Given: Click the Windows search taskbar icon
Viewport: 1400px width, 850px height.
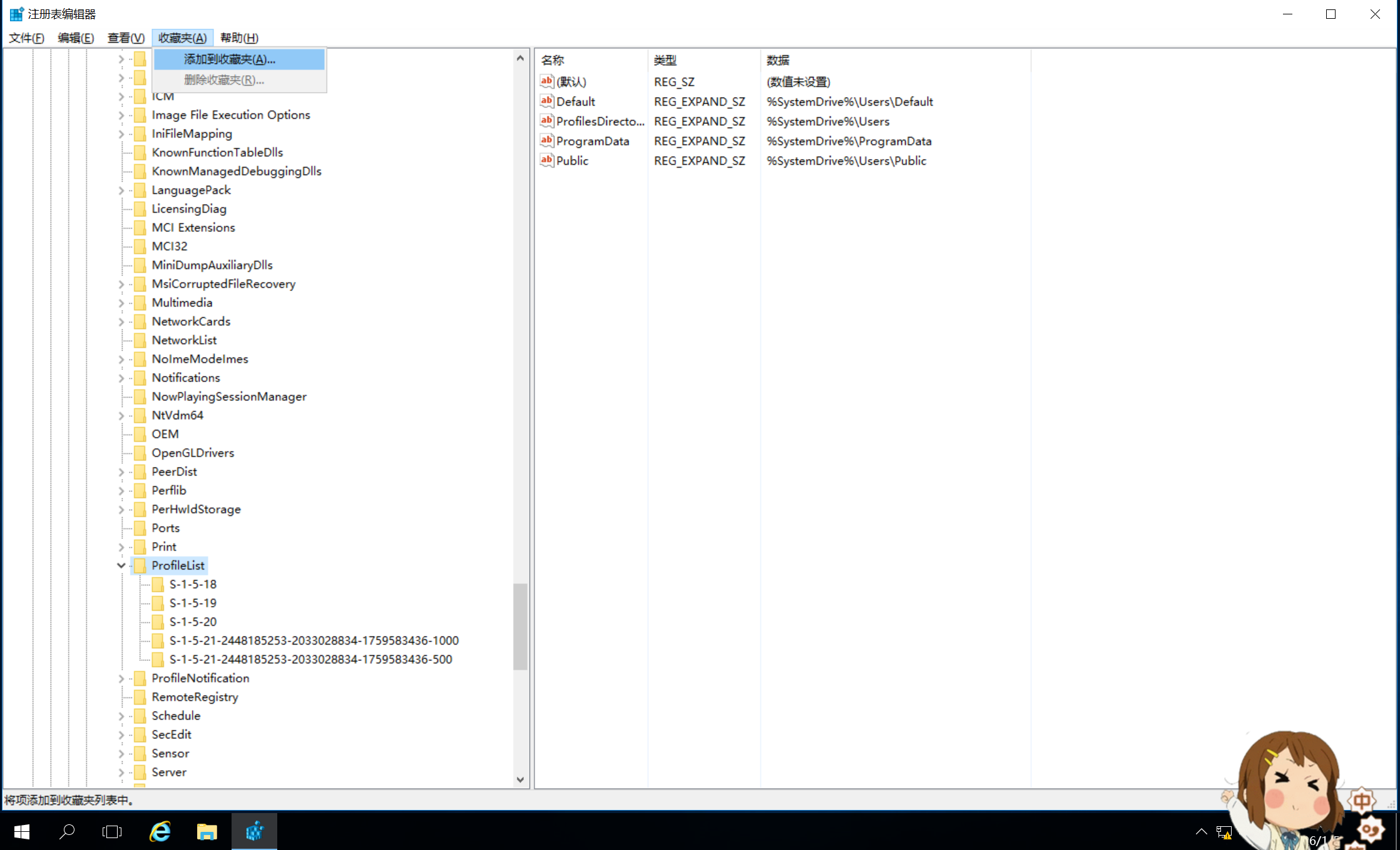Looking at the screenshot, I should point(67,831).
